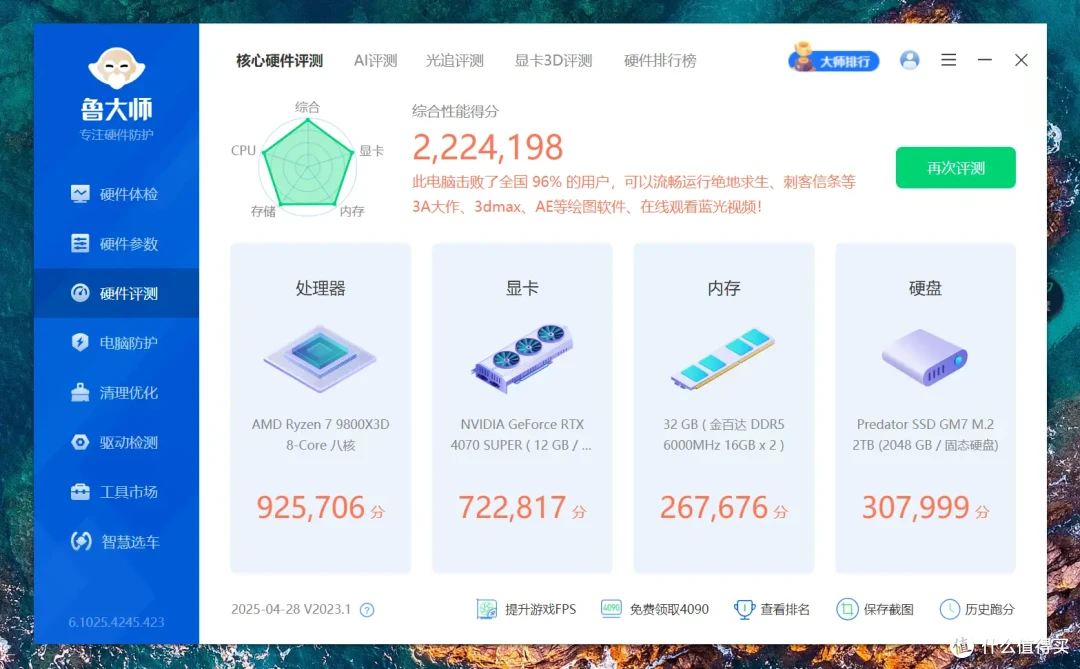Switch to 硬件排行榜 tab
This screenshot has height=669, width=1080.
point(660,61)
